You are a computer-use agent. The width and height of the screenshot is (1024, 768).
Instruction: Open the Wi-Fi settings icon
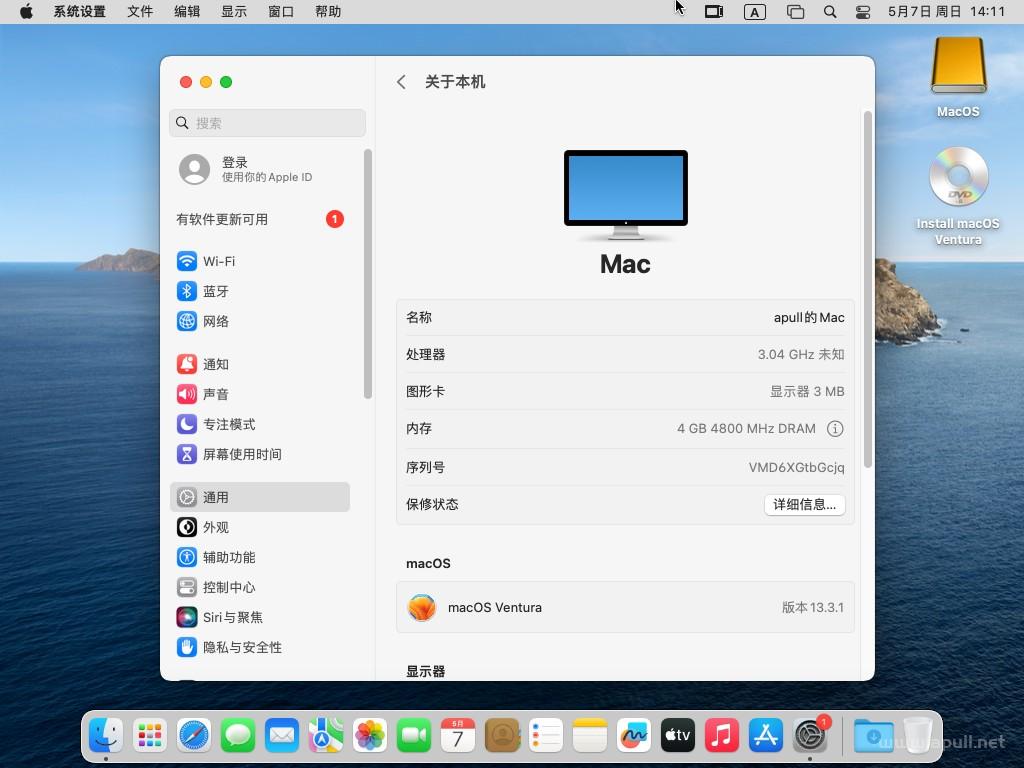pyautogui.click(x=187, y=261)
